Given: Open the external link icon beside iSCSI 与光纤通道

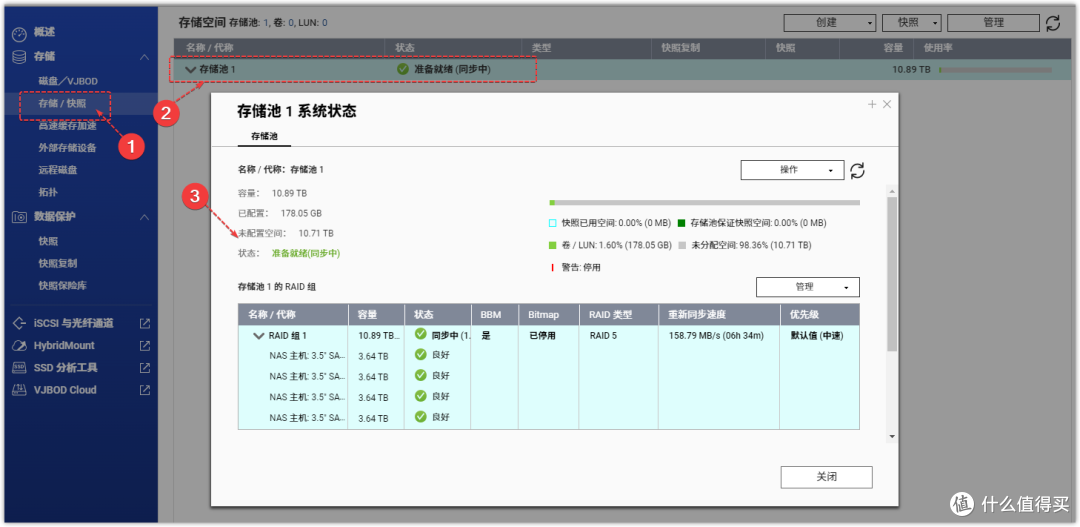Looking at the screenshot, I should point(145,323).
